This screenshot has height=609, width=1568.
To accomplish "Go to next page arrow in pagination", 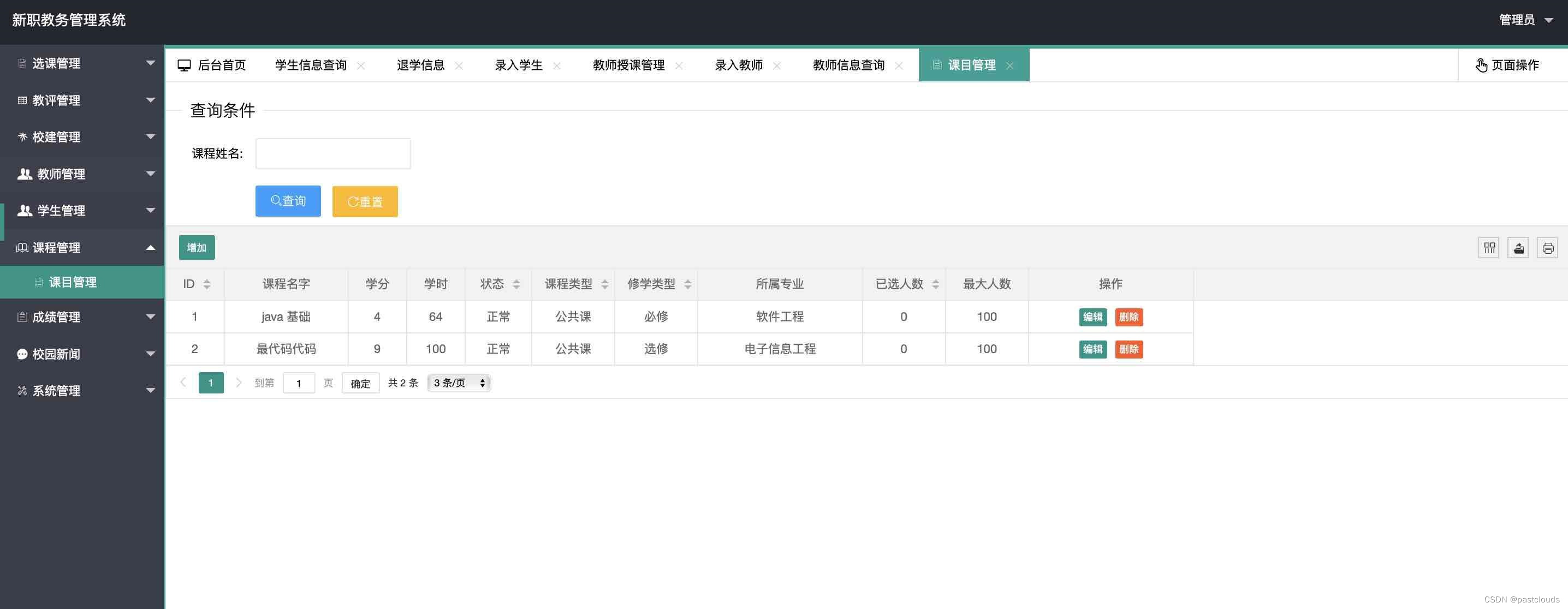I will click(239, 382).
